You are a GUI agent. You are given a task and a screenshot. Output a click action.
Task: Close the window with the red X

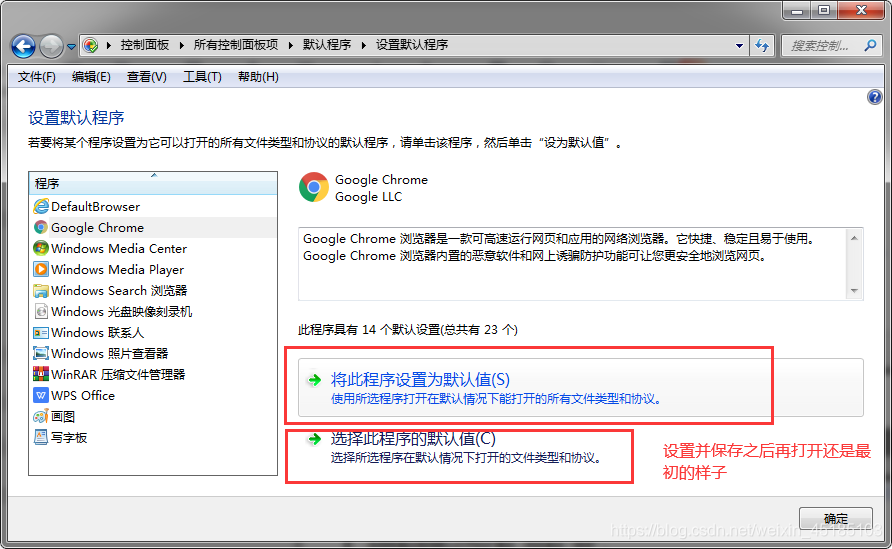861,10
